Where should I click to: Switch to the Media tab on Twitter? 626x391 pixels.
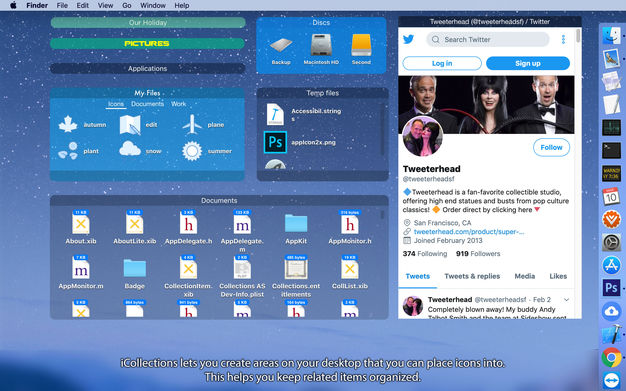[x=525, y=276]
